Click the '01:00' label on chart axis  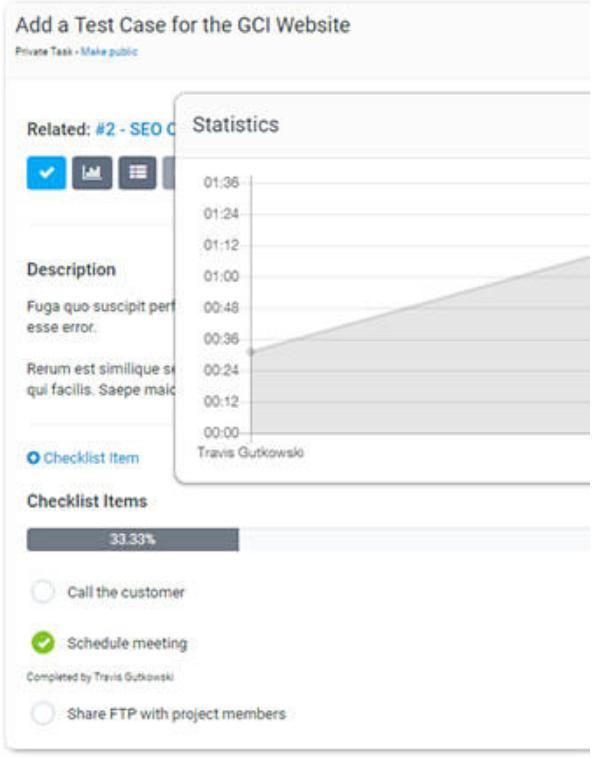click(221, 276)
